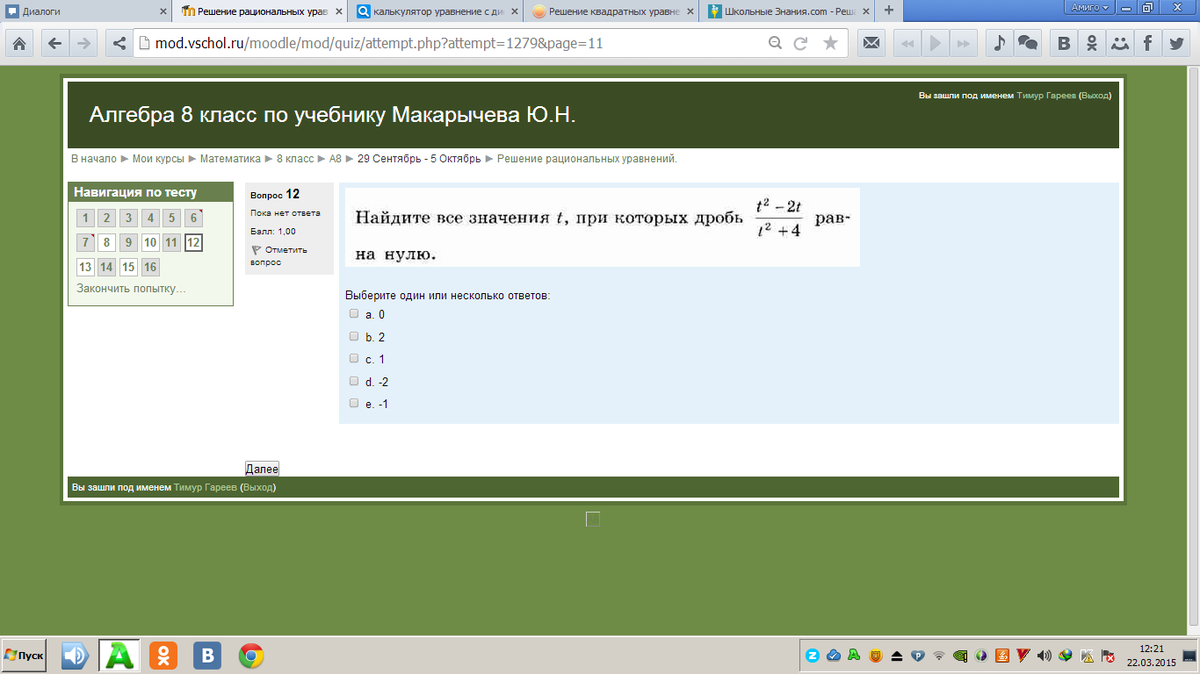
Task: Check answer option a. 0
Action: 354,314
